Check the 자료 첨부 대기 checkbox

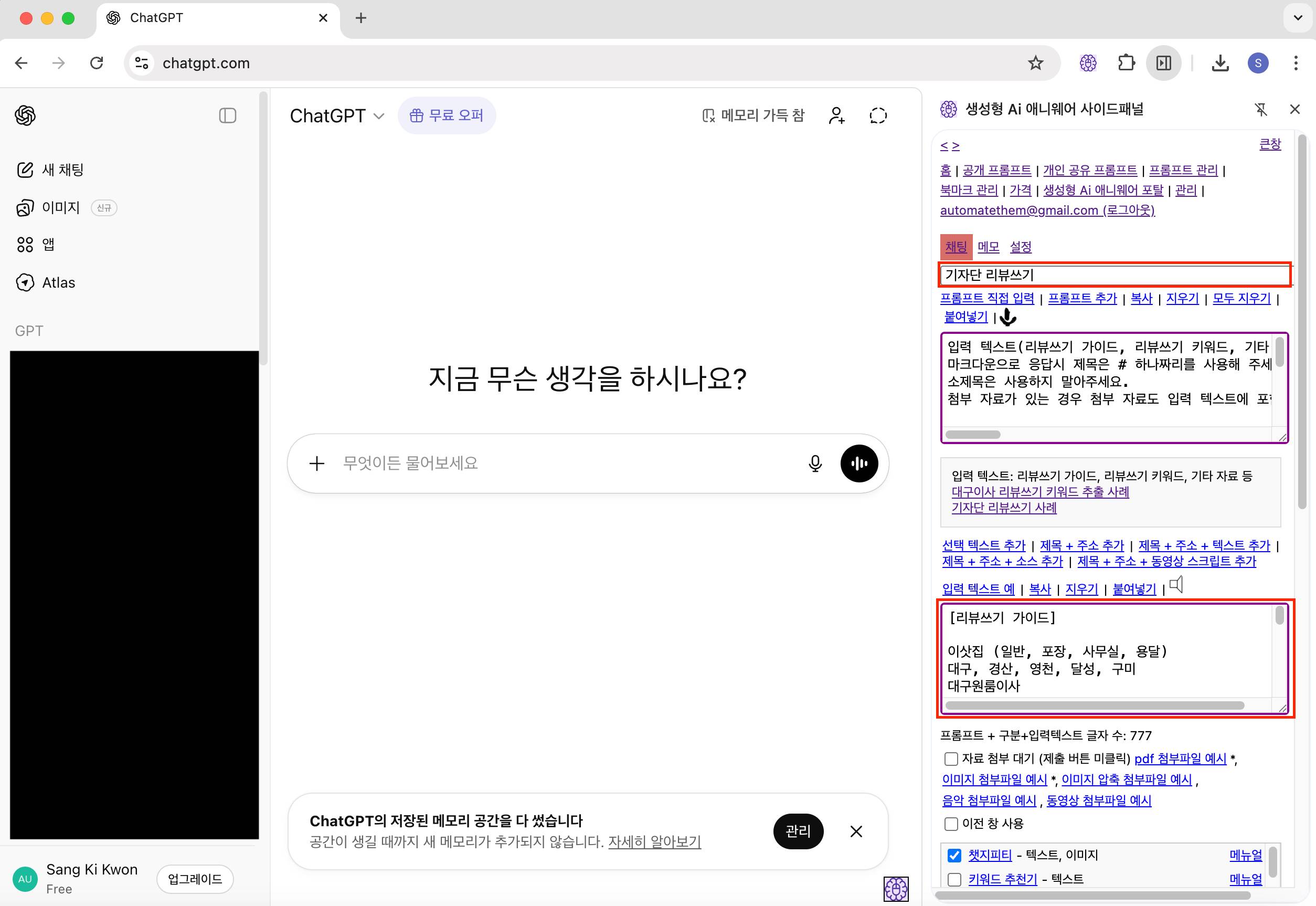(951, 759)
